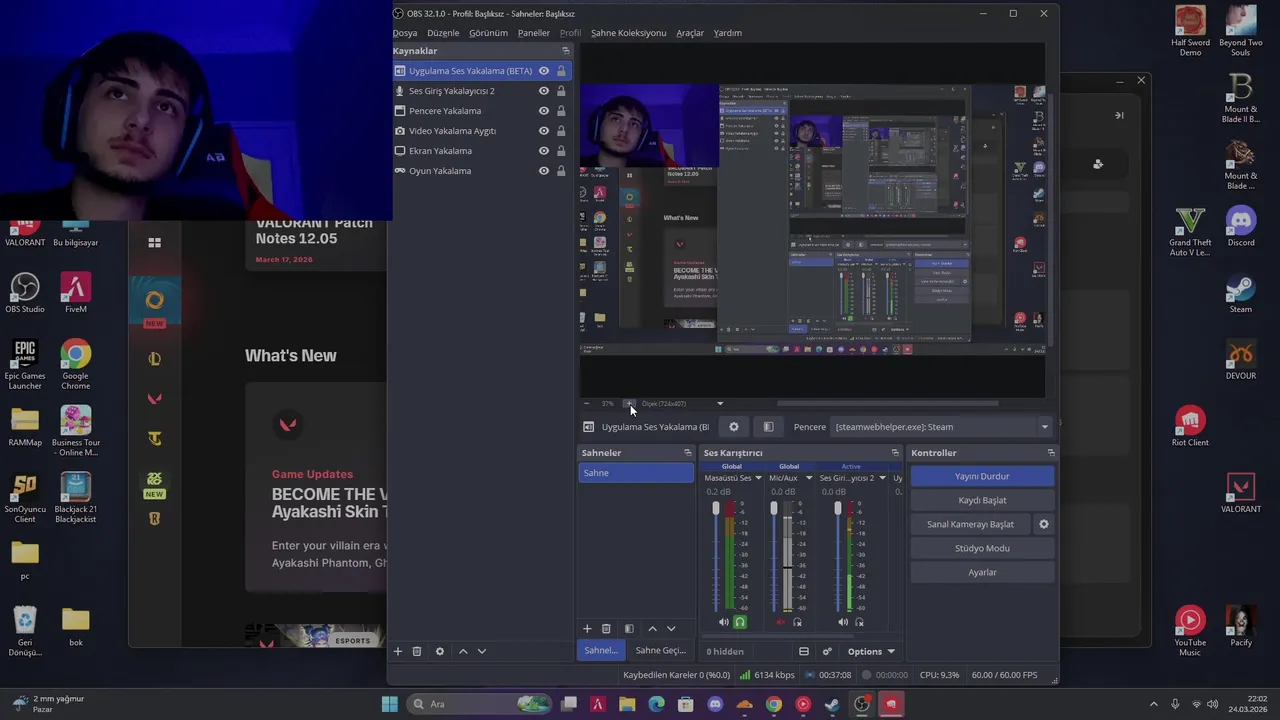Open the Google Chrome icon on the taskbar

(774, 705)
